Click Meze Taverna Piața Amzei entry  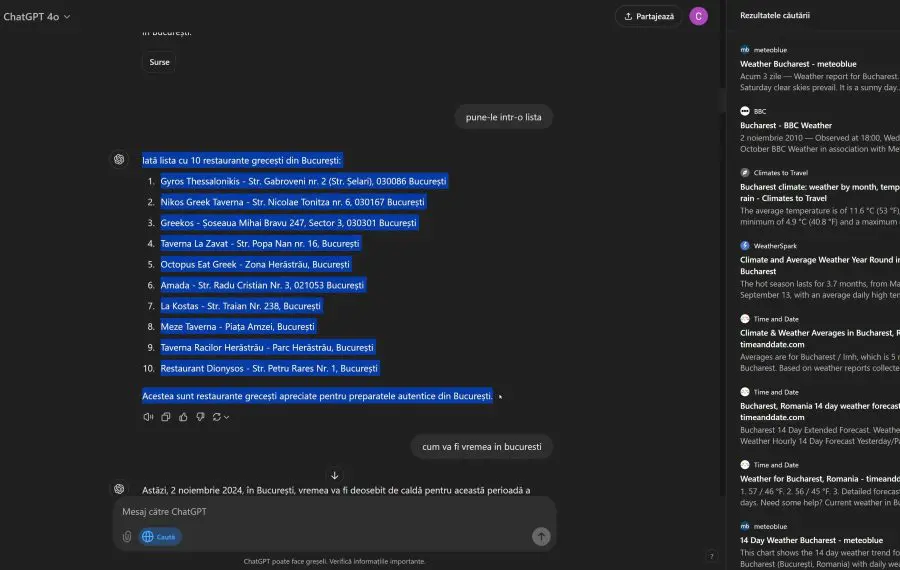coord(238,327)
